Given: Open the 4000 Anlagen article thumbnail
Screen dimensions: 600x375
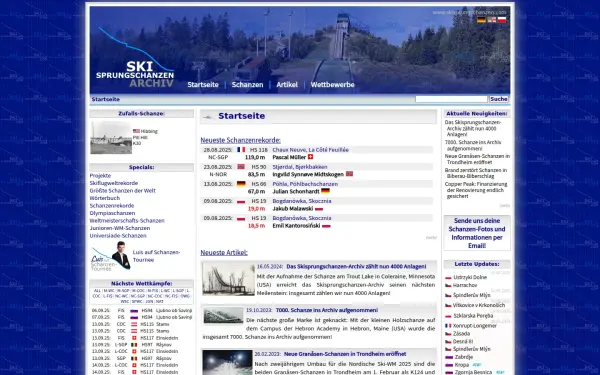Looking at the screenshot, I should point(228,279).
